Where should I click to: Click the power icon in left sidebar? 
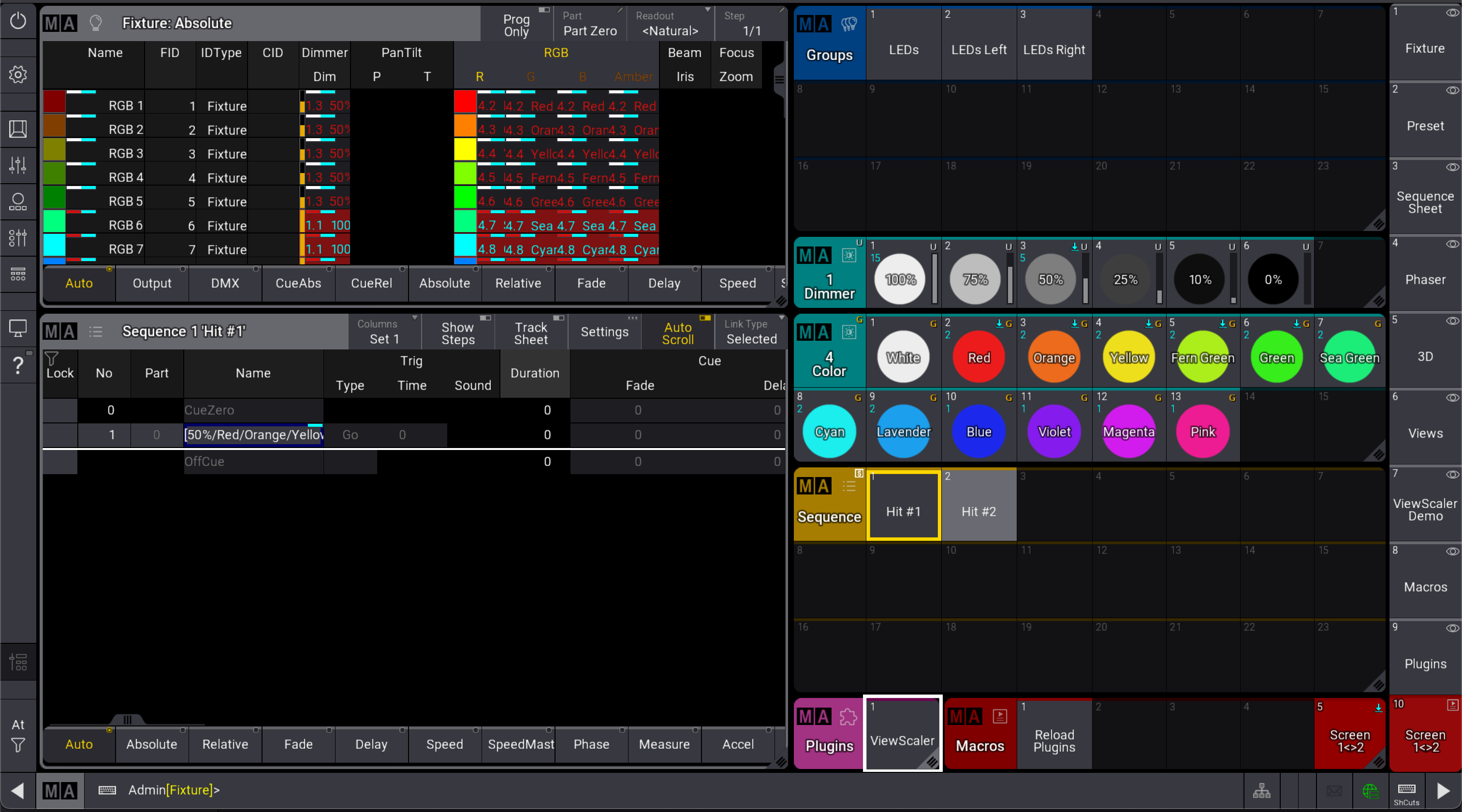[x=18, y=21]
